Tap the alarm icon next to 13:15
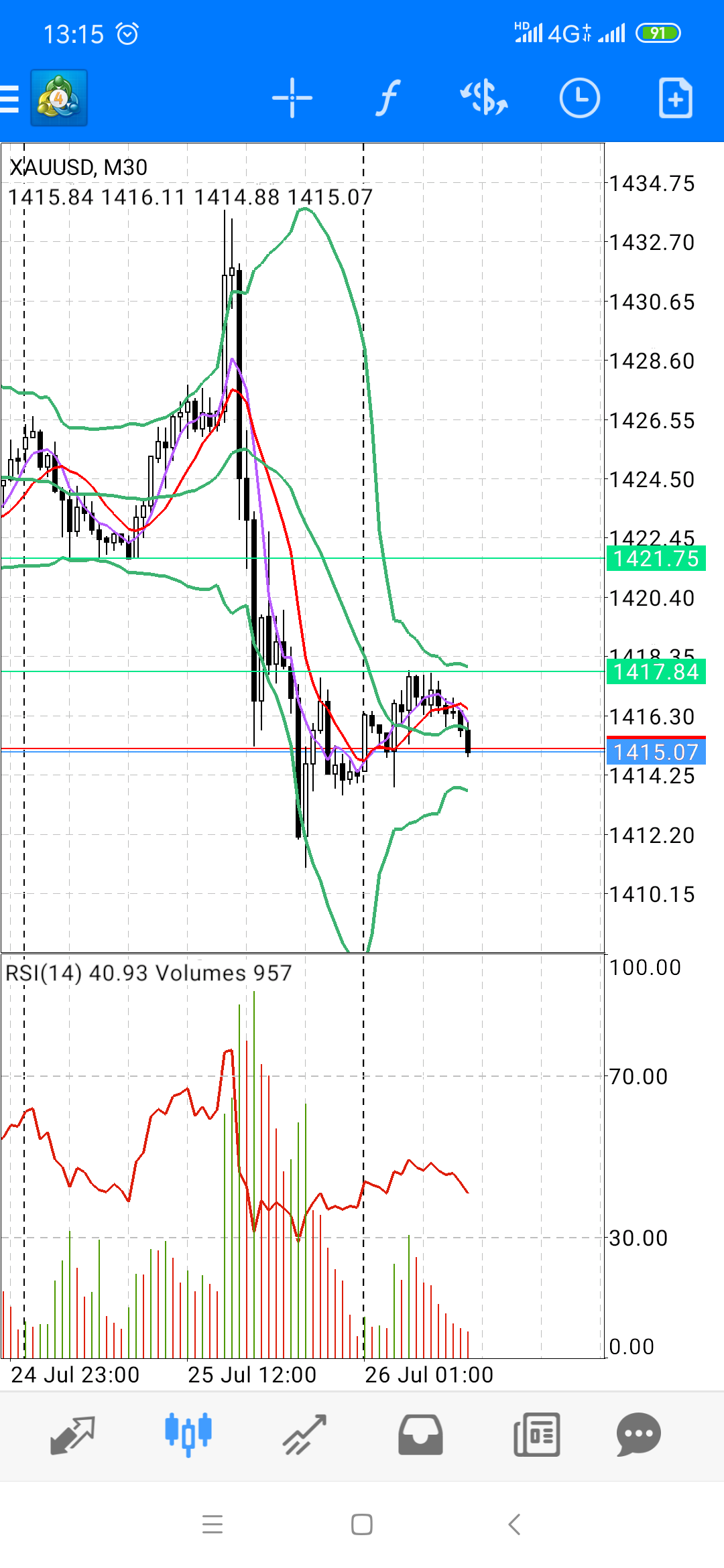 [127, 34]
